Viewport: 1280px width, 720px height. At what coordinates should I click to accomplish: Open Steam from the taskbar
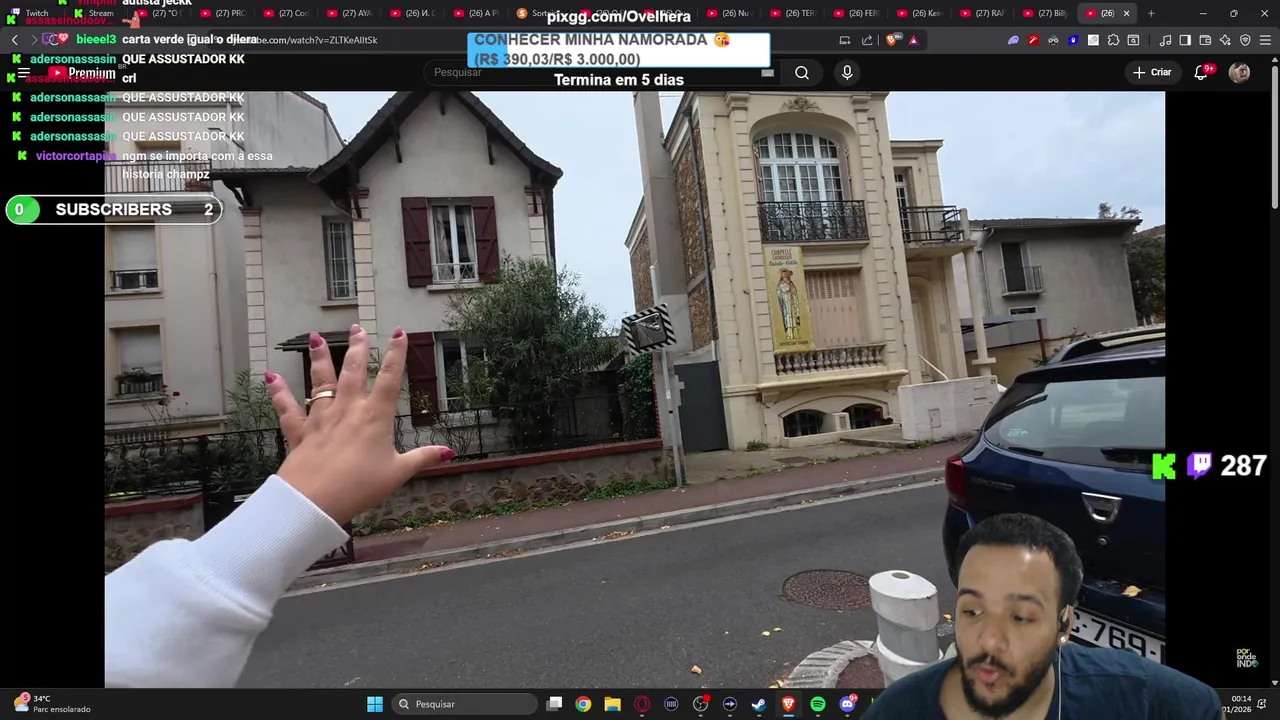point(759,704)
